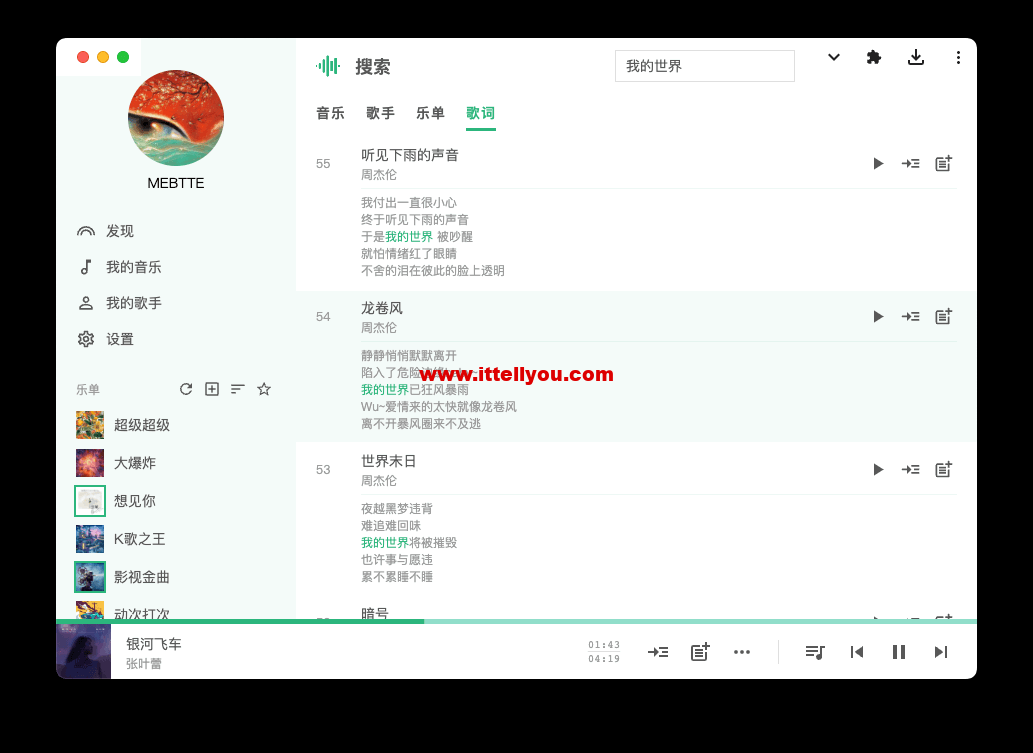Open more options for the playing track

pos(742,652)
